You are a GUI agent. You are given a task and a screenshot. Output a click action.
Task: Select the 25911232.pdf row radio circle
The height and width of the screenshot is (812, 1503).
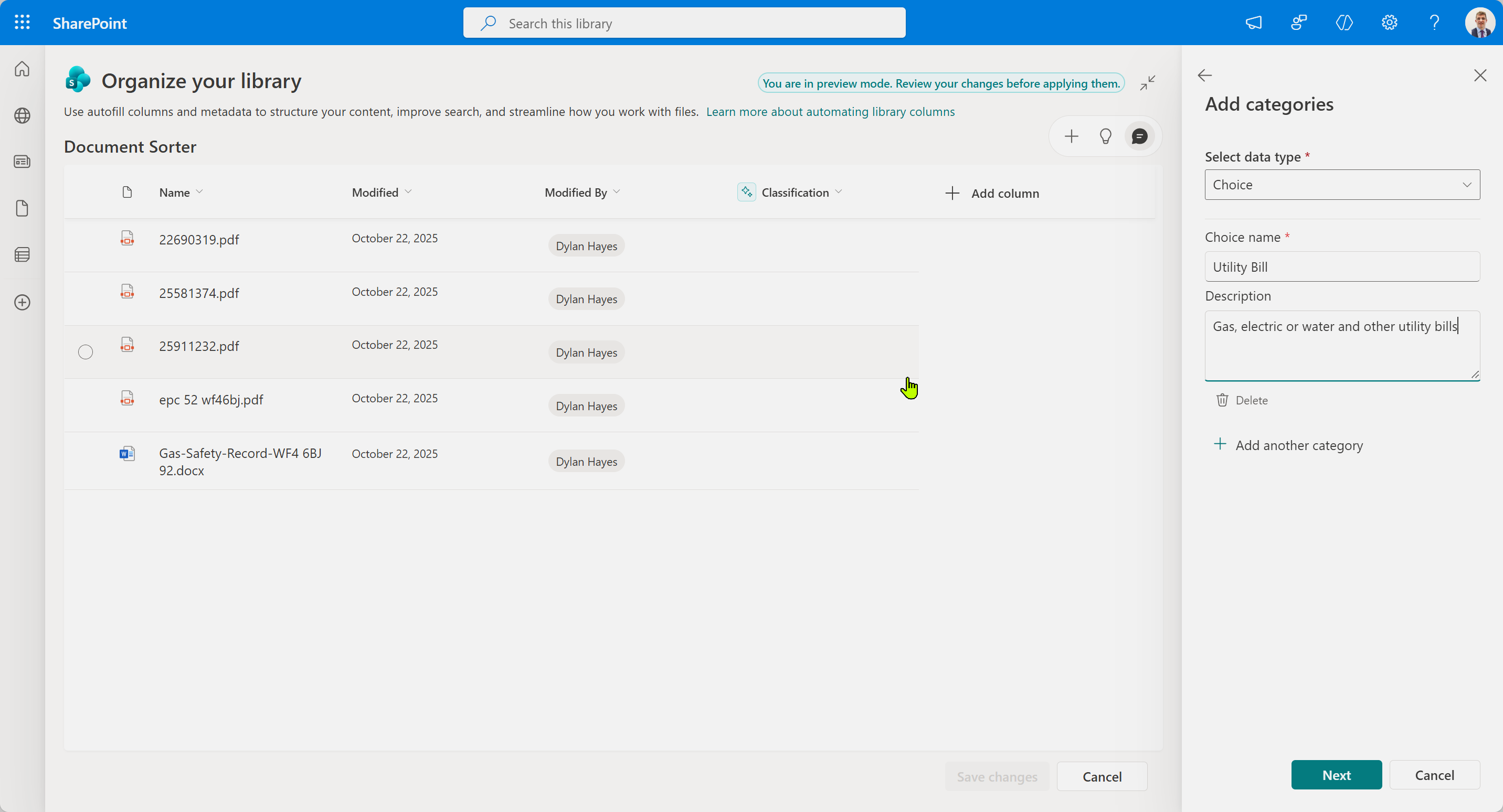point(85,352)
